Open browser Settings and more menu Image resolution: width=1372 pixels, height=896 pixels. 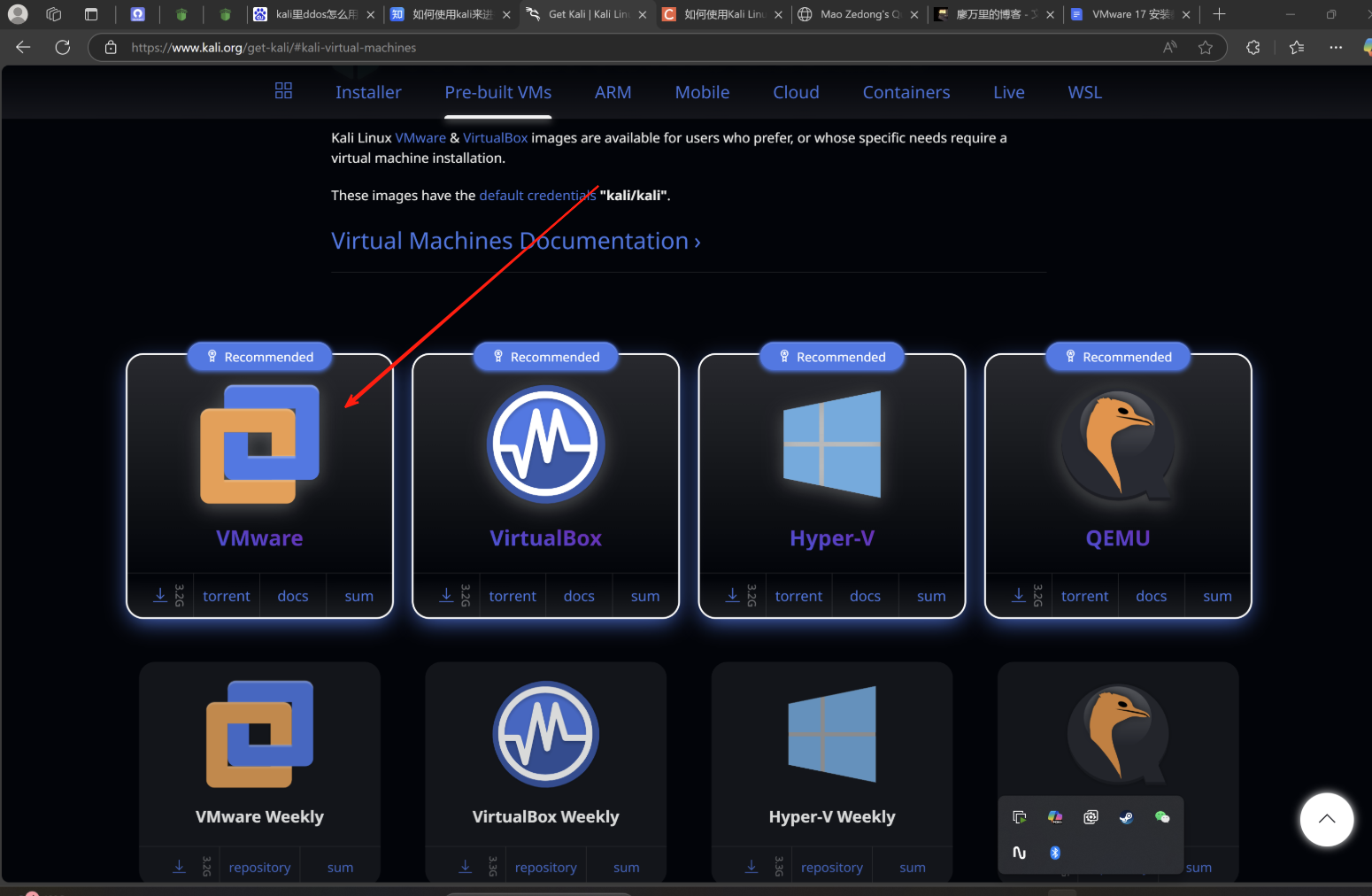pos(1336,48)
